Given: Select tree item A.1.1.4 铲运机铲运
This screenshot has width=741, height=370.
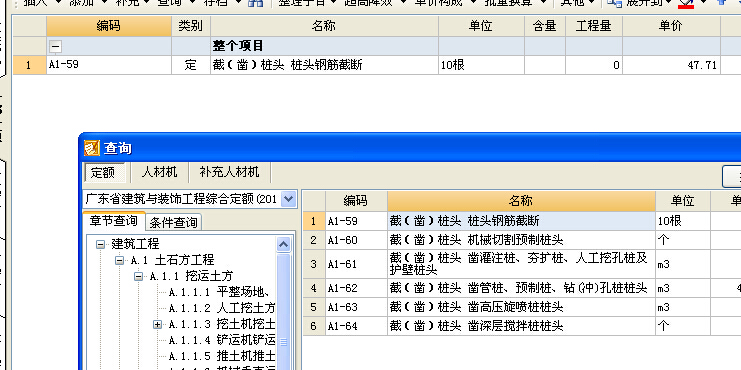Looking at the screenshot, I should coord(222,340).
